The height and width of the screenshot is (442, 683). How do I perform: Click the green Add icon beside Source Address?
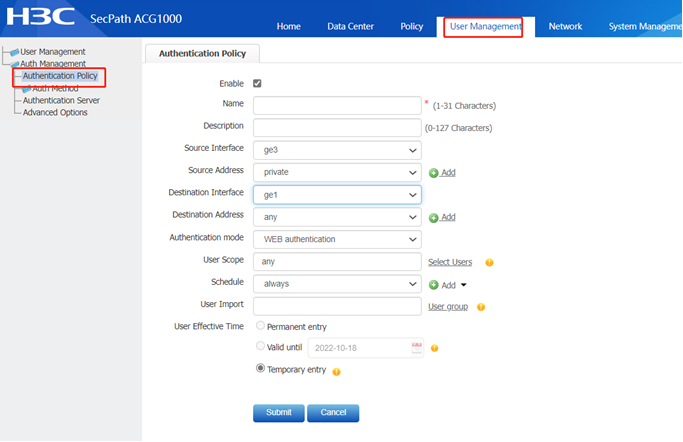click(x=433, y=173)
